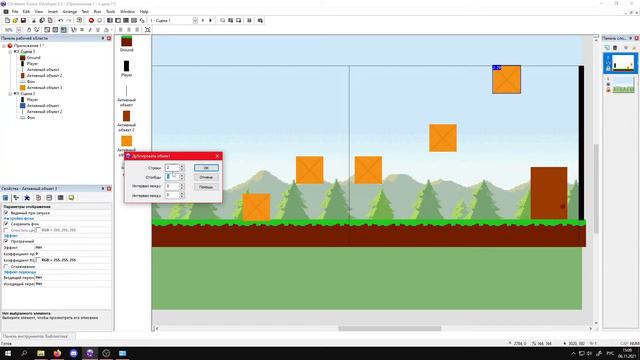Open the Size/Position properties tab icon
Image resolution: width=640 pixels, height=360 pixels.
[16, 198]
